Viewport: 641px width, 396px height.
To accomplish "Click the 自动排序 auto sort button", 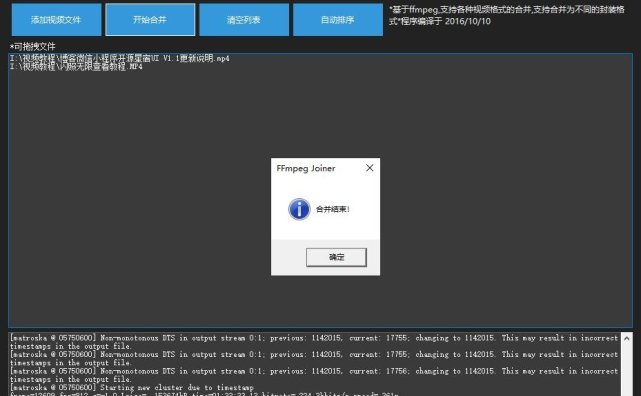I will [338, 20].
